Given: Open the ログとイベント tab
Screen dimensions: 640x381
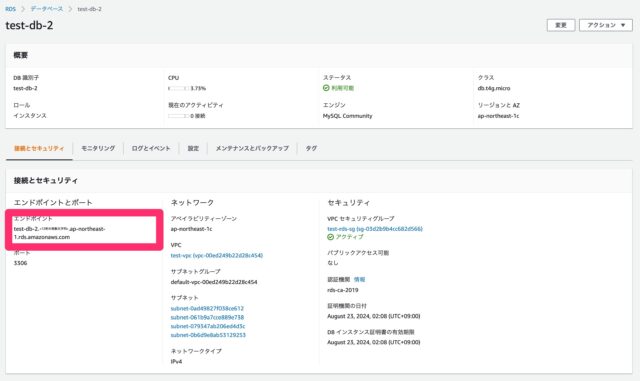Looking at the screenshot, I should point(151,149).
